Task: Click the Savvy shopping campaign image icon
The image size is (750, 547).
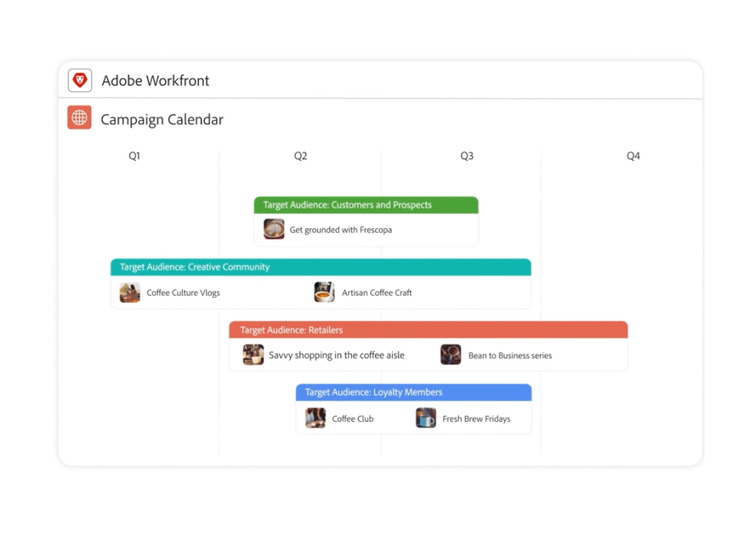Action: point(253,355)
